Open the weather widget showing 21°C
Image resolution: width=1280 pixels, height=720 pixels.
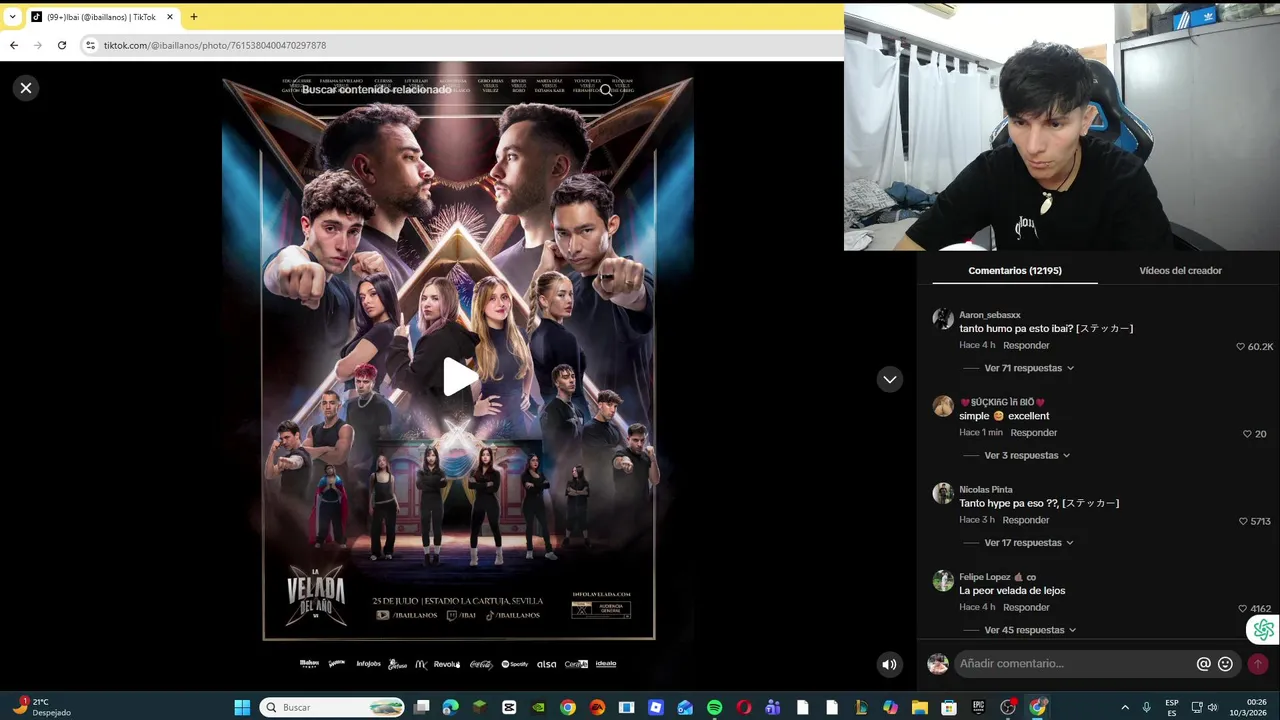pyautogui.click(x=44, y=707)
